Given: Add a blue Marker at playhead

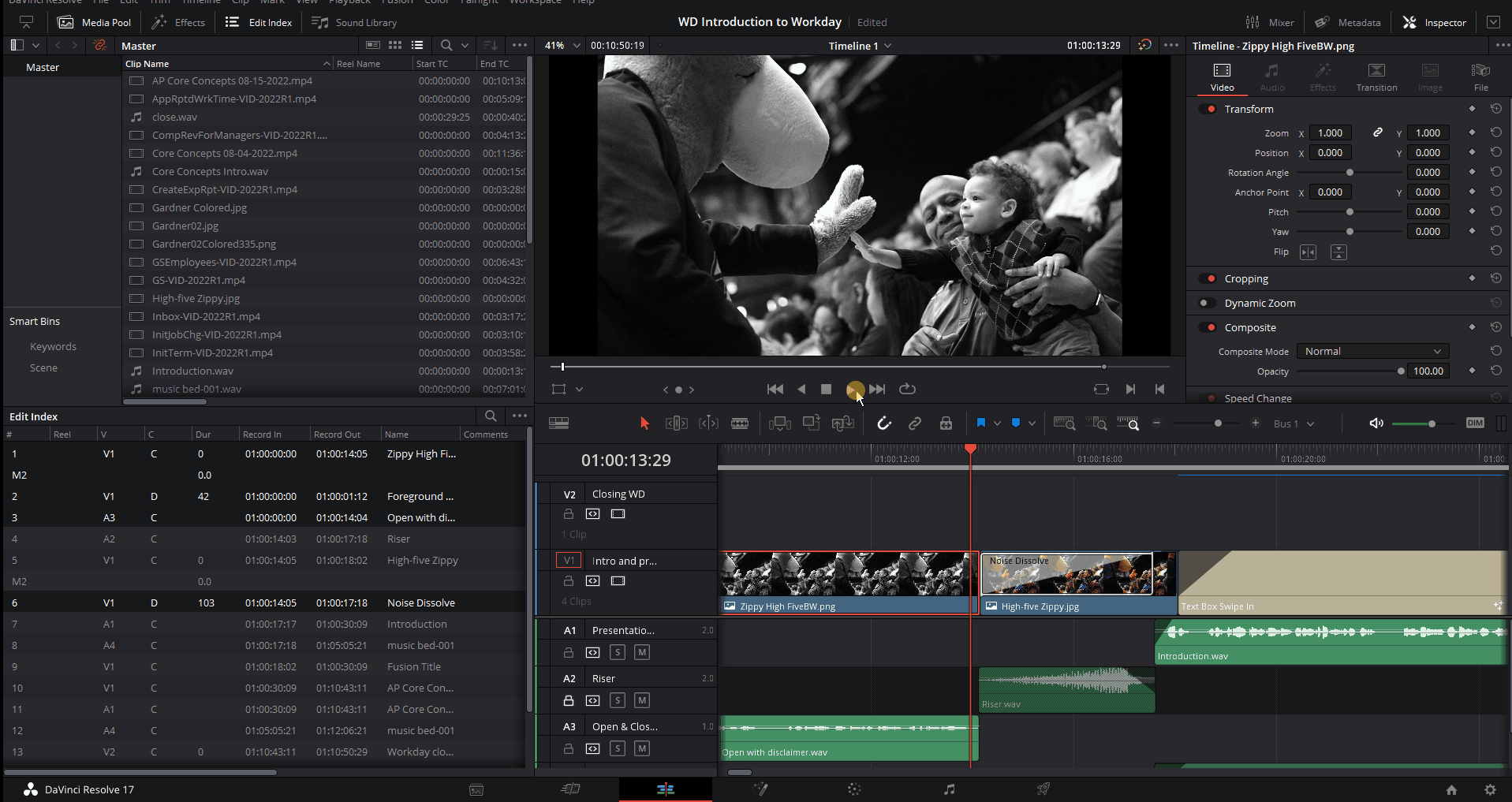Looking at the screenshot, I should point(1016,423).
